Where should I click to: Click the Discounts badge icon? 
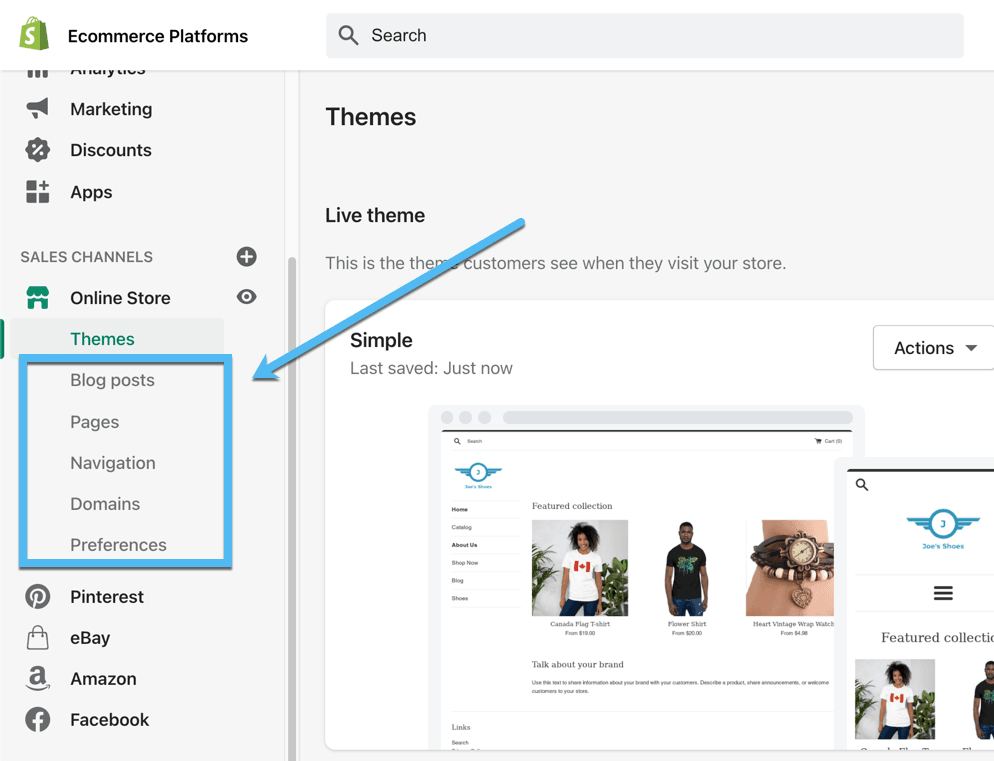37,150
